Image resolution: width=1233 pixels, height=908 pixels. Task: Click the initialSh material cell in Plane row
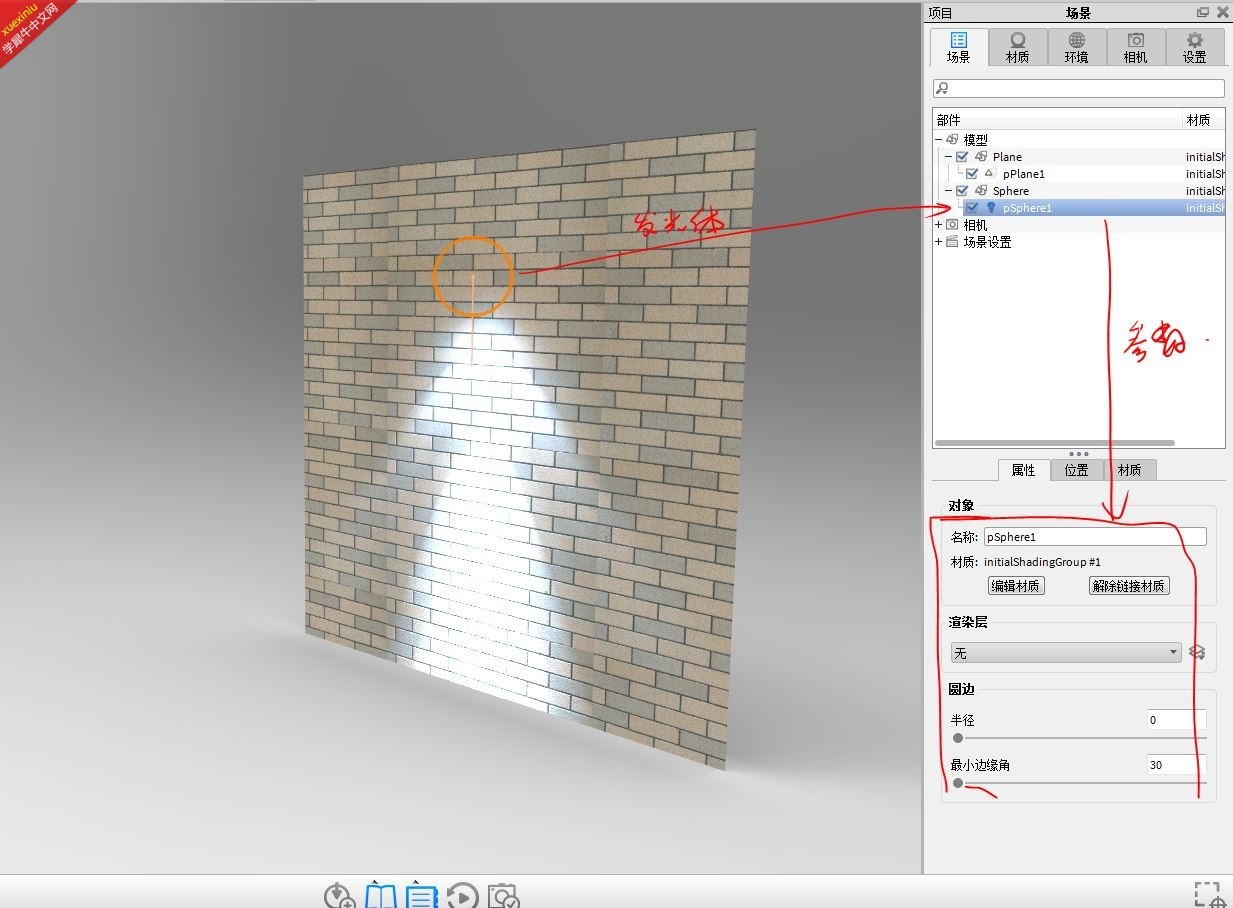point(1205,157)
